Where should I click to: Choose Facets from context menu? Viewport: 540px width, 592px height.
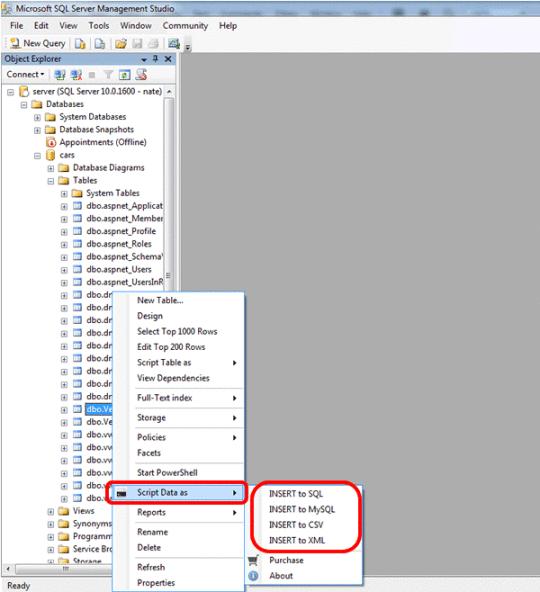(149, 453)
